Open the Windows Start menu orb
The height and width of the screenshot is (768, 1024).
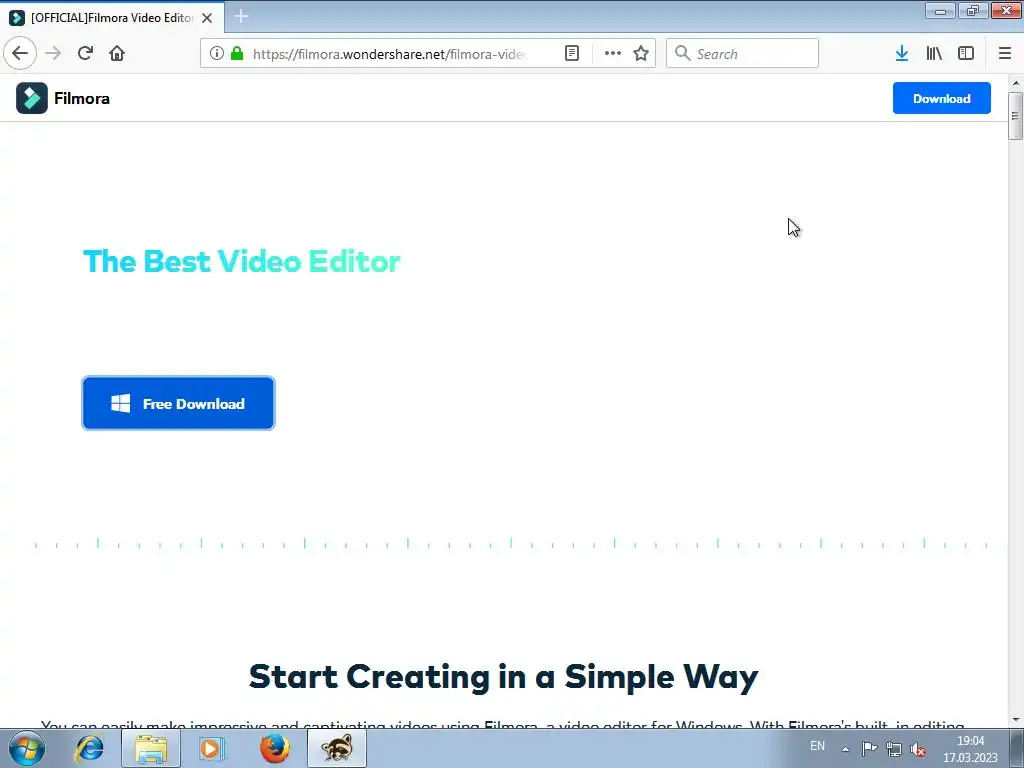[x=27, y=748]
